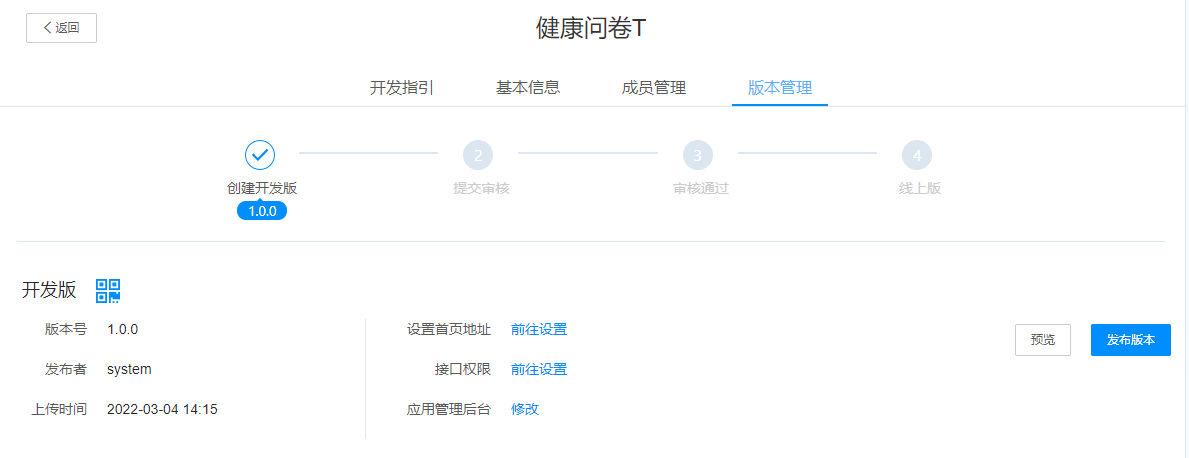Click the upload time 2022-03-04 14:15
1189x458 pixels.
coord(162,409)
